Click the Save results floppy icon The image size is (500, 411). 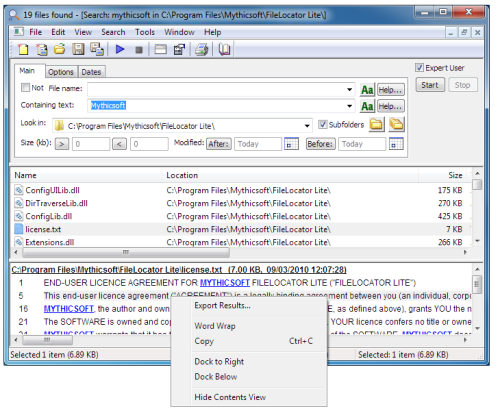pos(78,49)
